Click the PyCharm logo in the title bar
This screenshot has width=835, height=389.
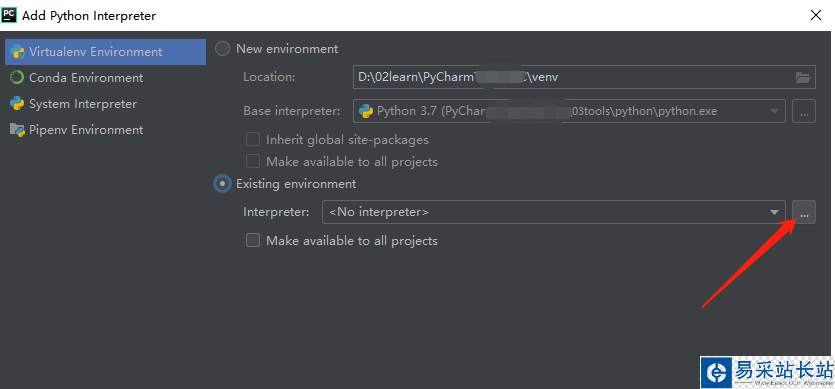pos(9,15)
